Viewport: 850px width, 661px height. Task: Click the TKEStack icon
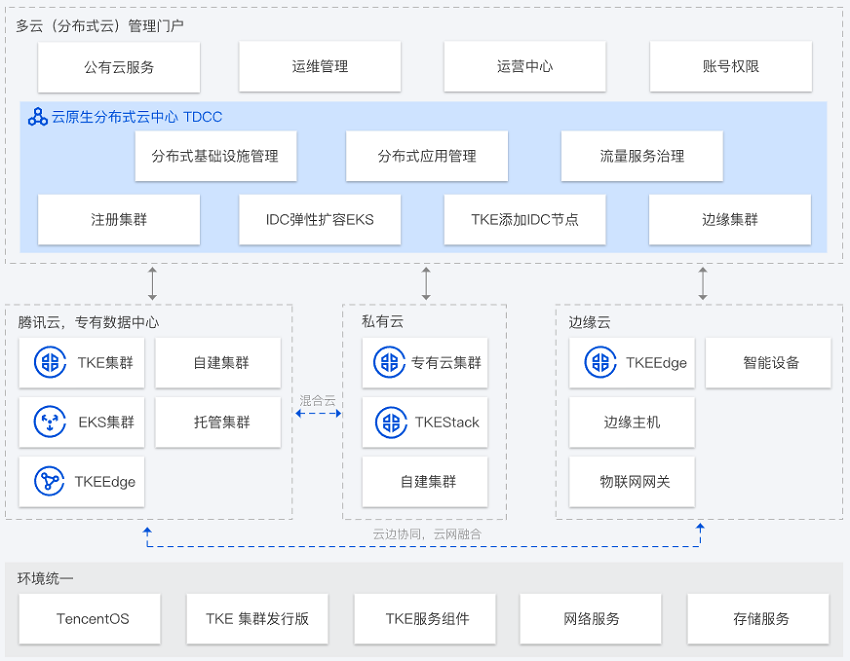click(x=391, y=422)
